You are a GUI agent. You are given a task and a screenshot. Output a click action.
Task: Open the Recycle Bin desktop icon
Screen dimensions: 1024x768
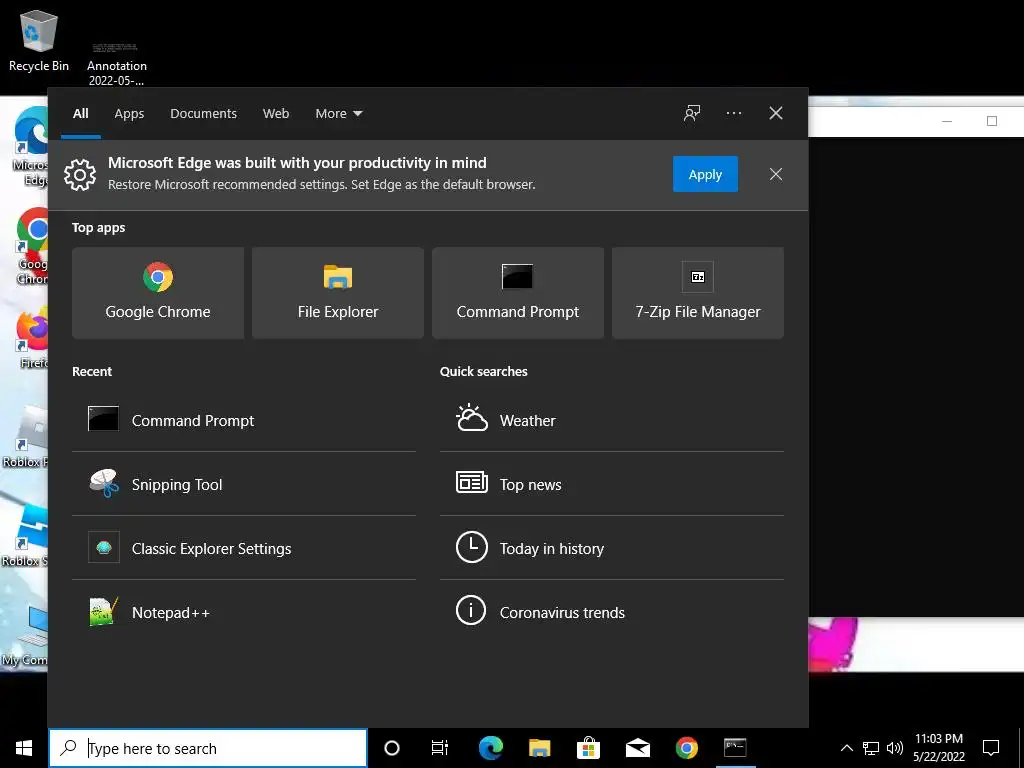click(x=39, y=40)
